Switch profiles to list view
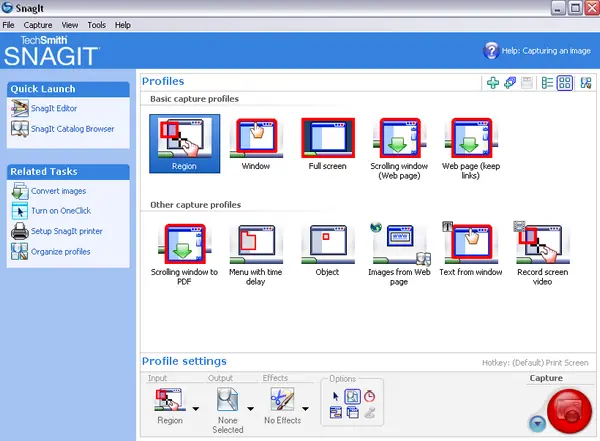The height and width of the screenshot is (441, 600). point(547,83)
